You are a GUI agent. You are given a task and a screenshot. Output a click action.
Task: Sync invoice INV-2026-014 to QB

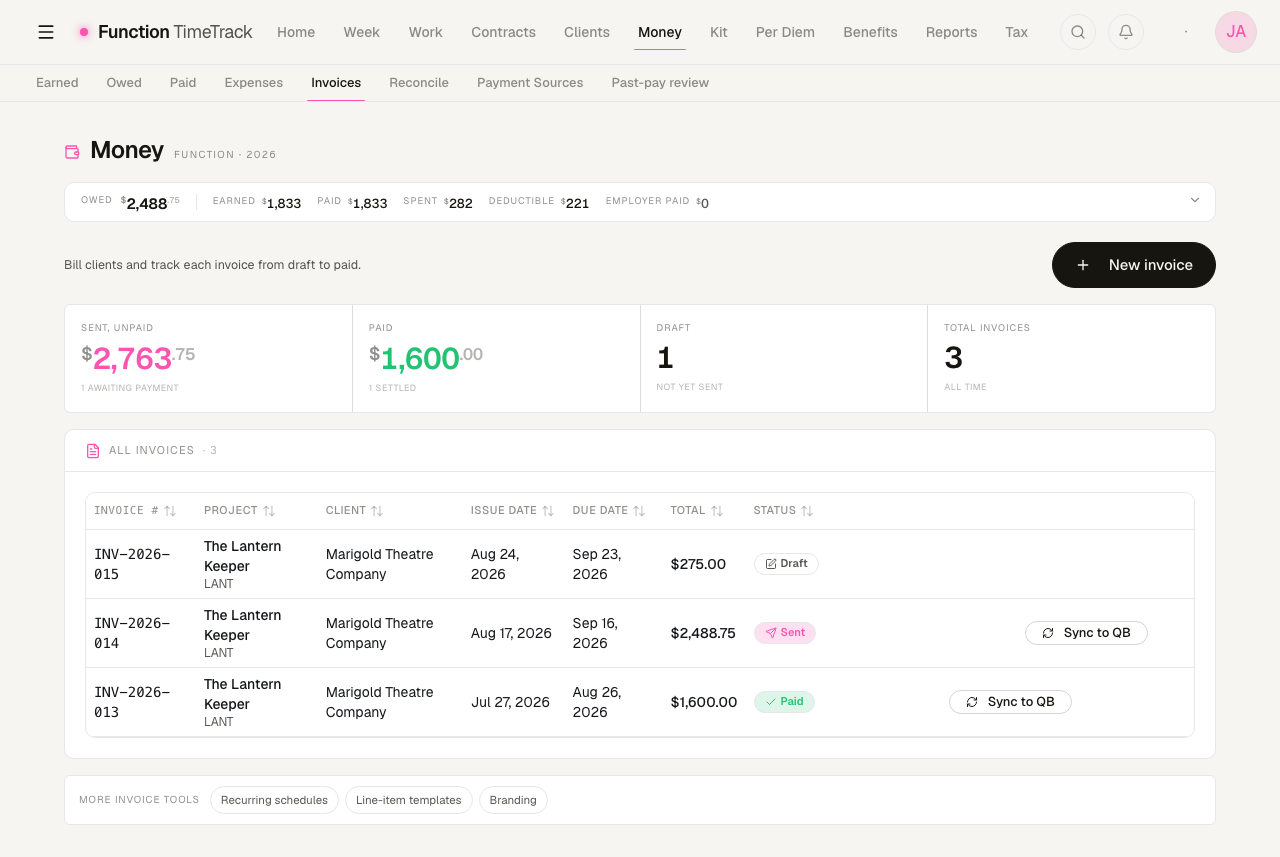coord(1086,633)
